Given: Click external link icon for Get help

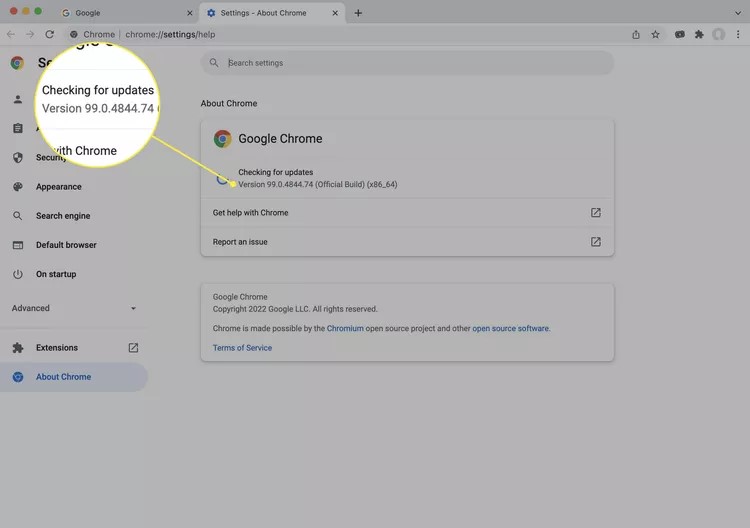Looking at the screenshot, I should [596, 212].
